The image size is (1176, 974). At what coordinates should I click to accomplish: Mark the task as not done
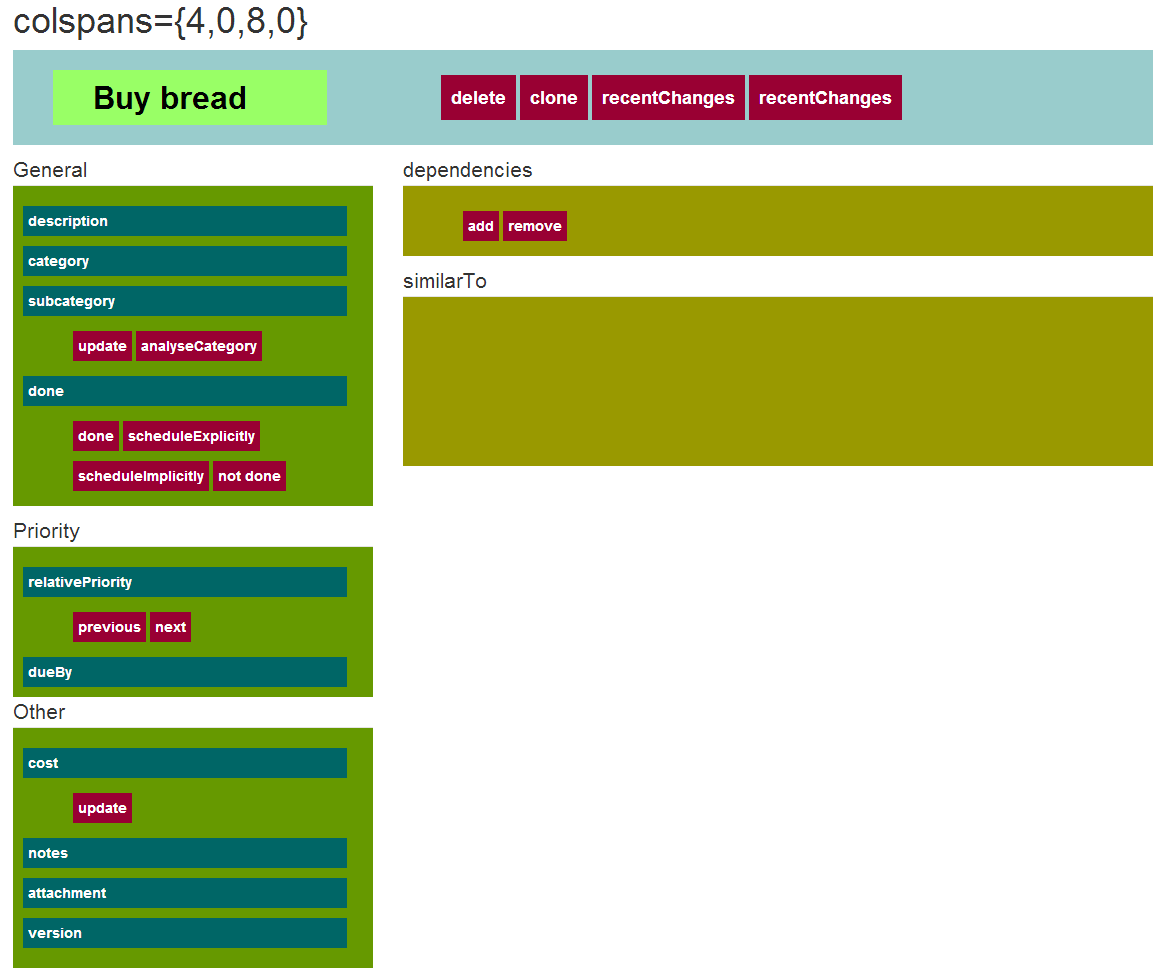(249, 476)
